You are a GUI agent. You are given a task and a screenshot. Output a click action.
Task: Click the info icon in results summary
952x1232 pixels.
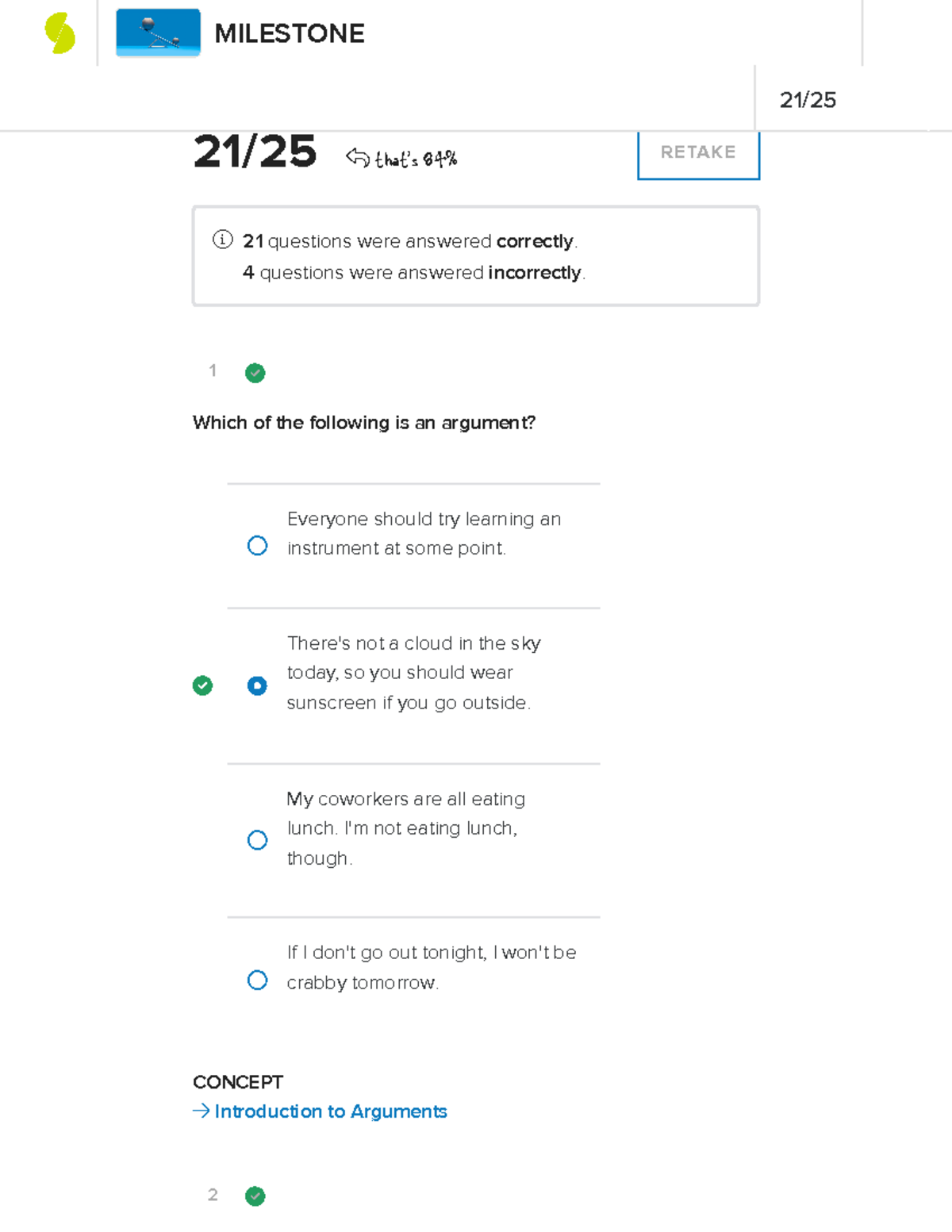tap(222, 240)
